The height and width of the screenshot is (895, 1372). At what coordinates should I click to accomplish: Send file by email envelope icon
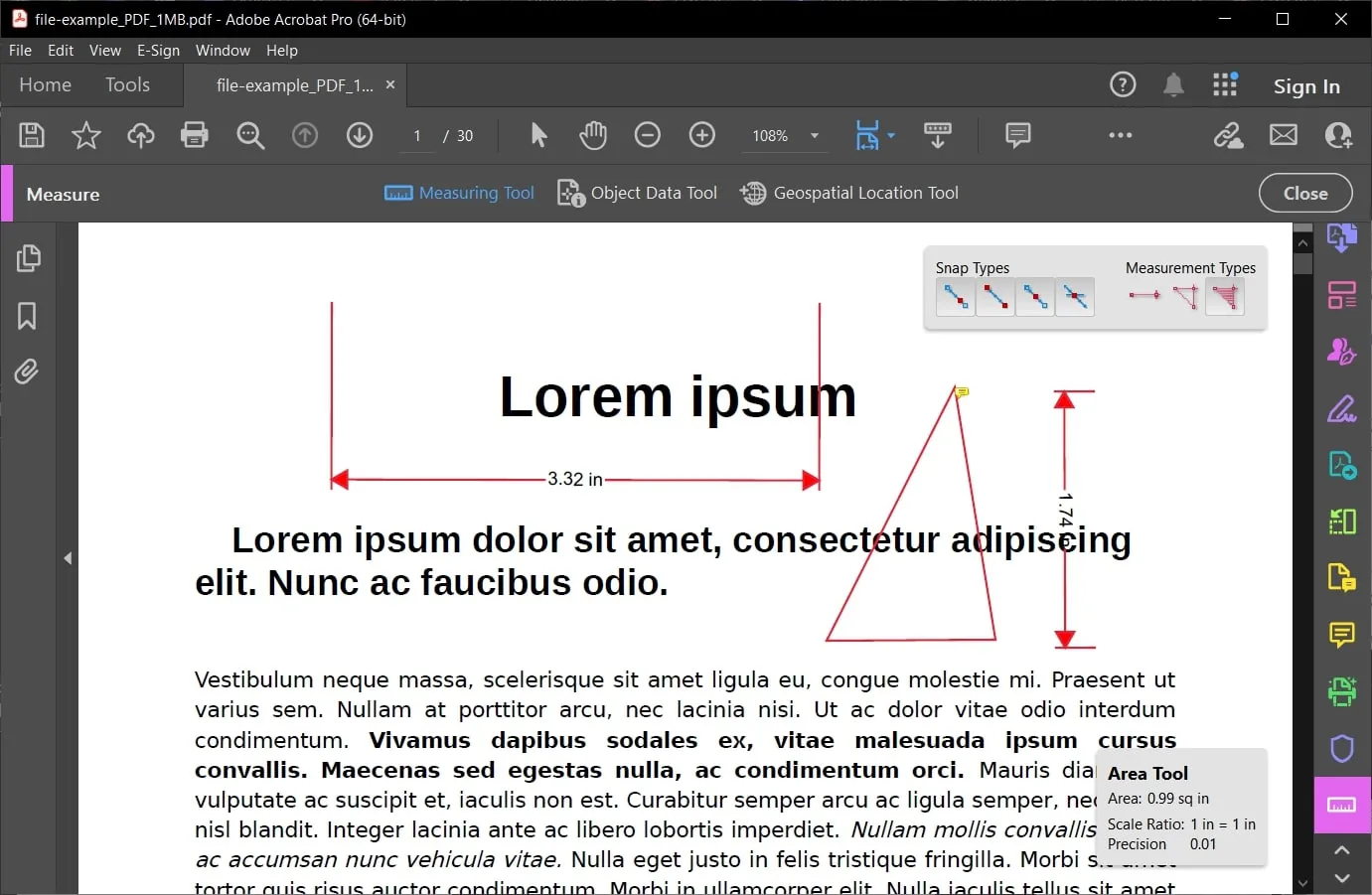[x=1284, y=135]
